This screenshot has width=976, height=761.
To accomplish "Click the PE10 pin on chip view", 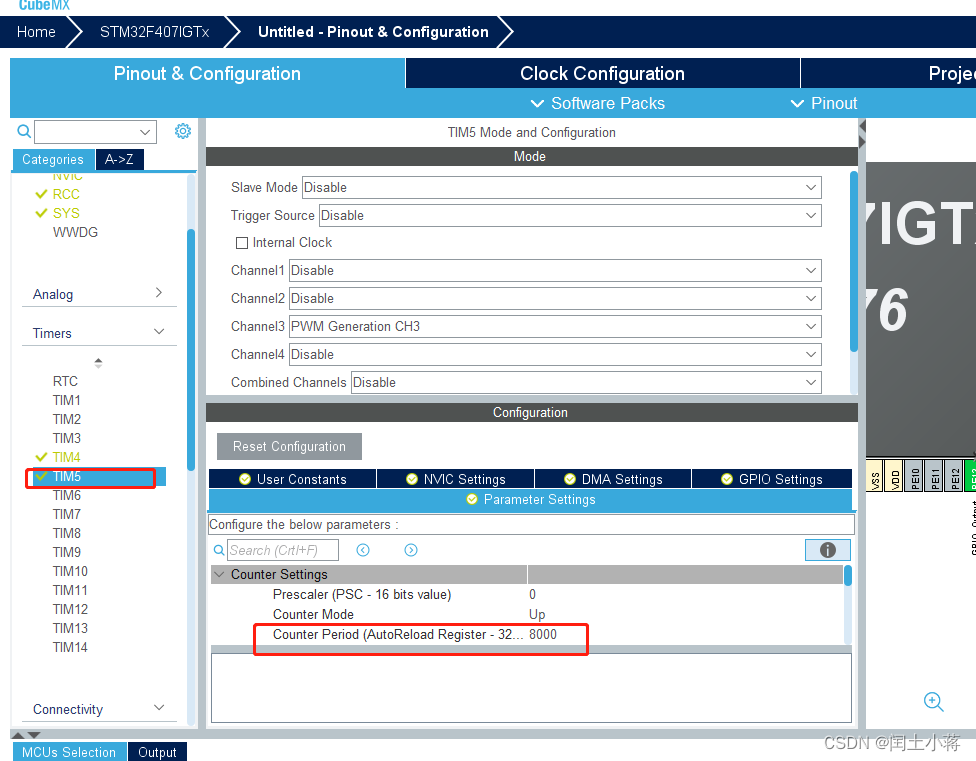I will [914, 477].
